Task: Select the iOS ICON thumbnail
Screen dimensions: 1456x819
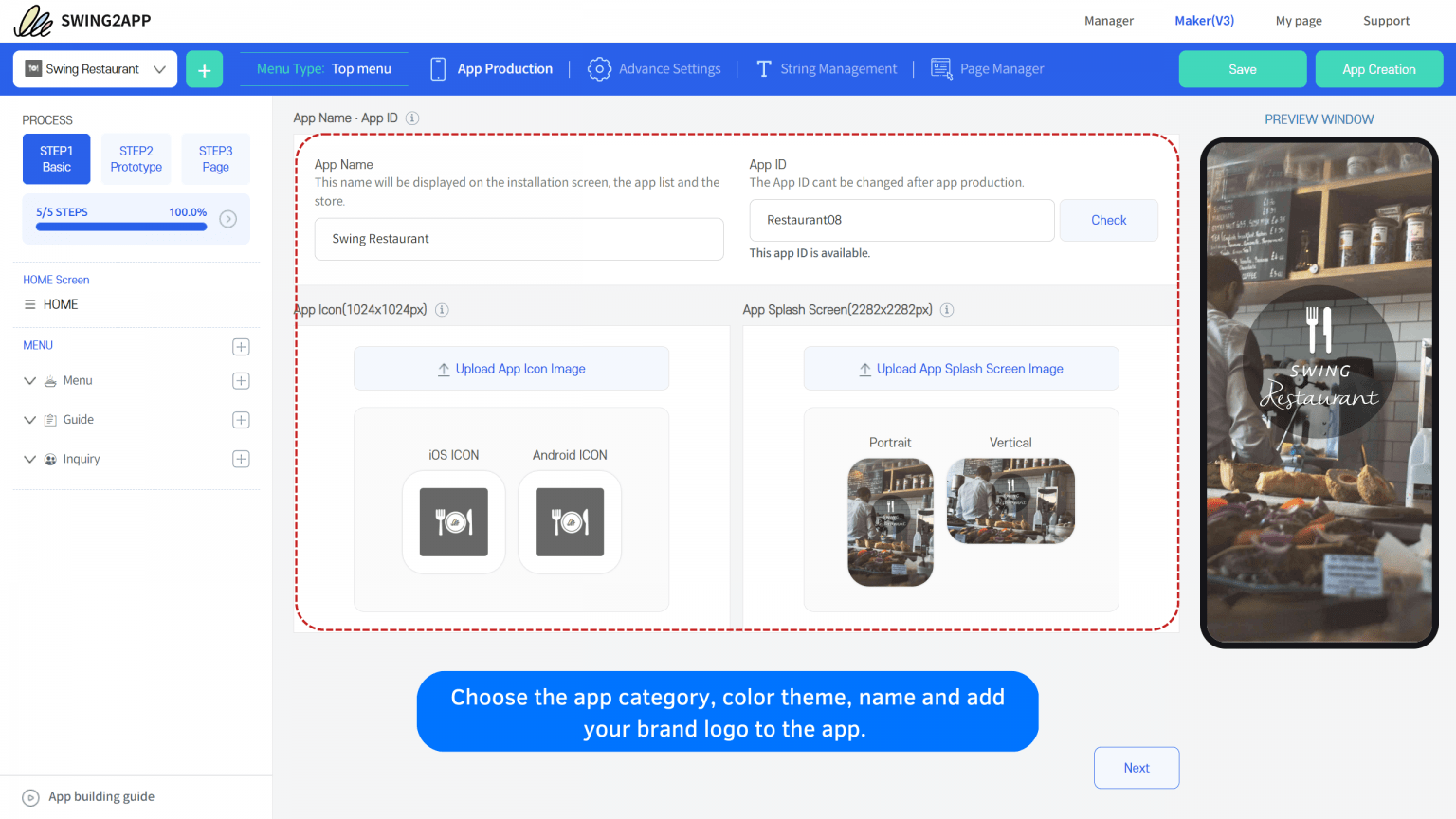Action: click(x=453, y=522)
